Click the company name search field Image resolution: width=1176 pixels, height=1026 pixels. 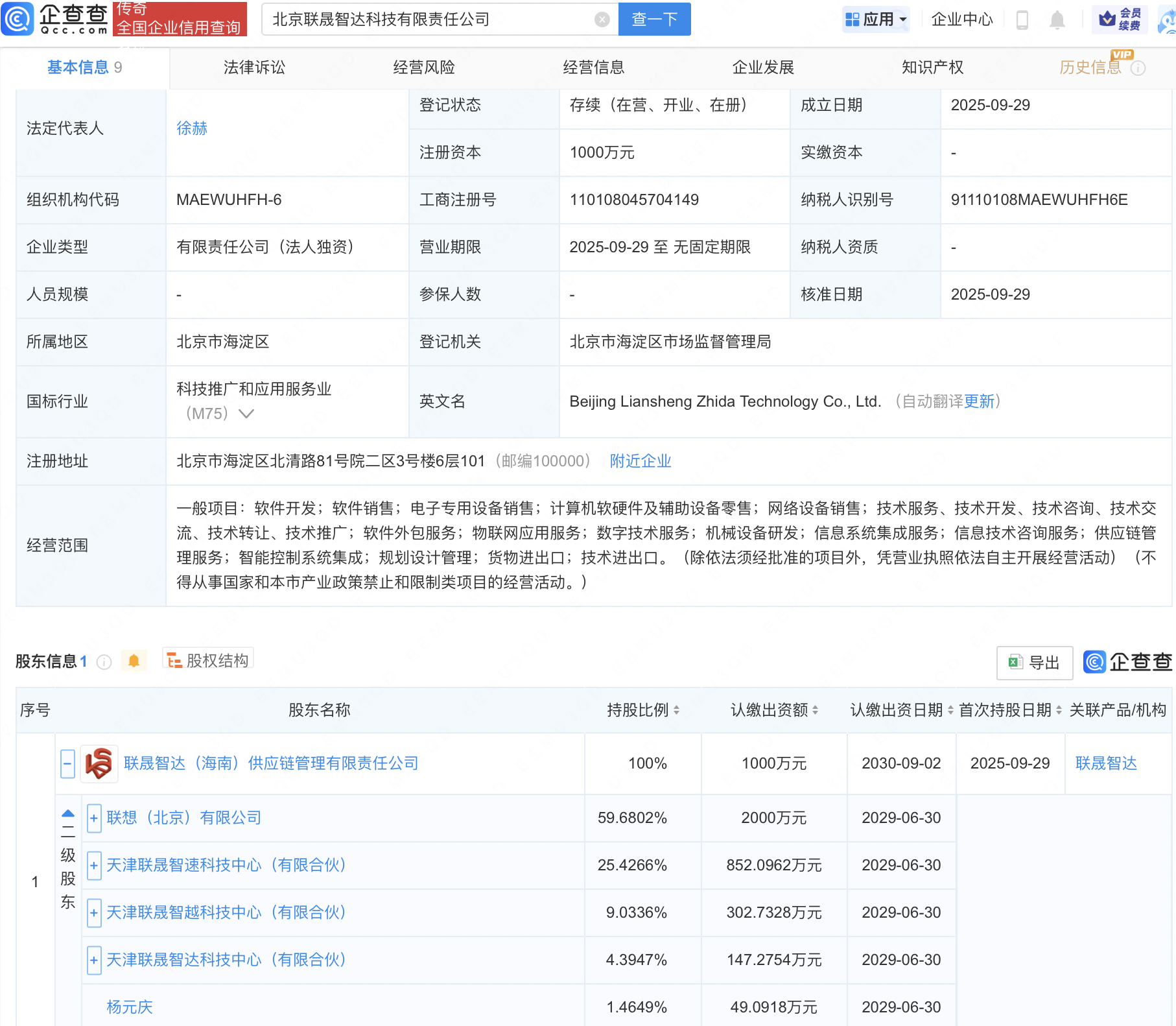(428, 19)
